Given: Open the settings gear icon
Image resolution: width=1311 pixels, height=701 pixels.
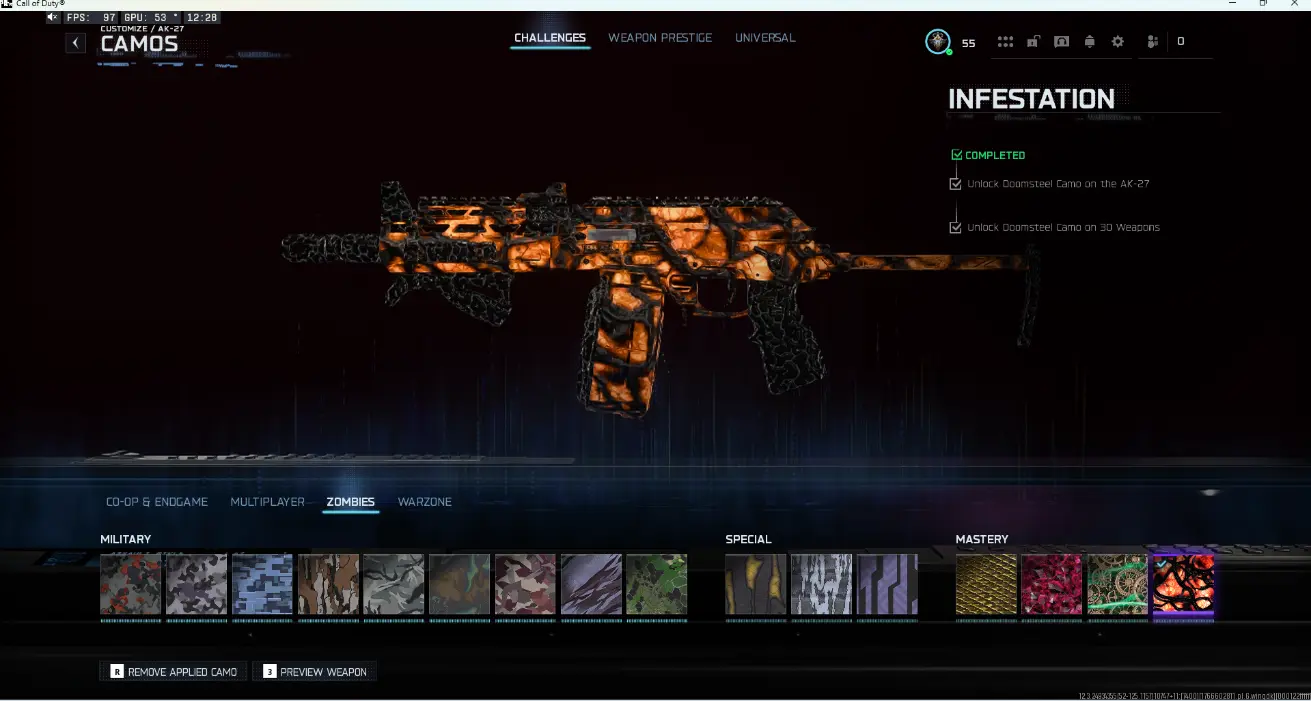Looking at the screenshot, I should [1118, 42].
